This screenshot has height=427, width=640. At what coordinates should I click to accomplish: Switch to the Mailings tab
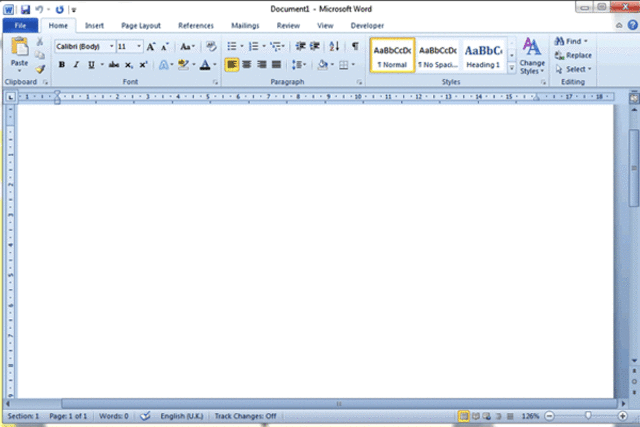245,25
